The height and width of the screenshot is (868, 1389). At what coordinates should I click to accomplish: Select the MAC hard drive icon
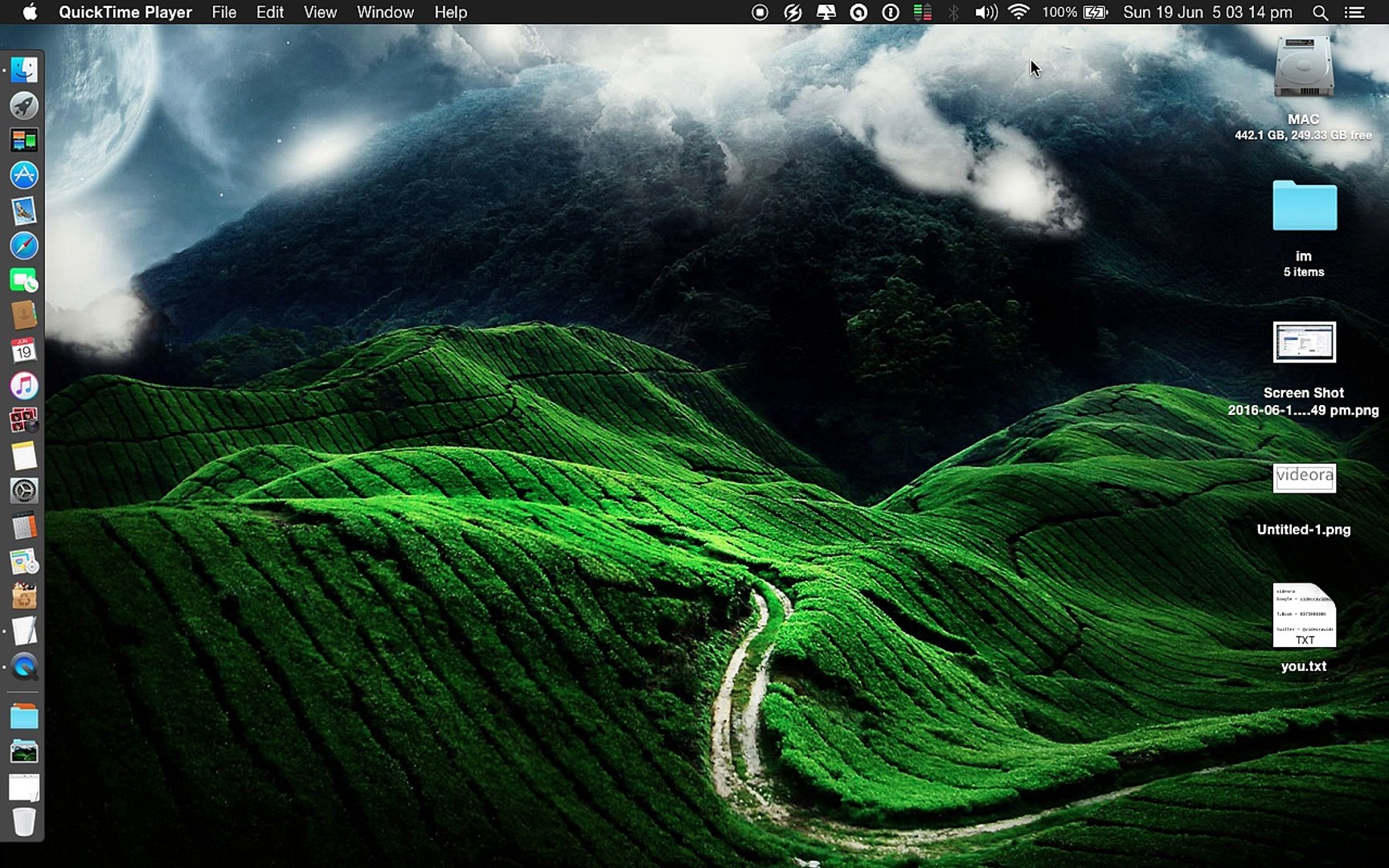pos(1304,67)
